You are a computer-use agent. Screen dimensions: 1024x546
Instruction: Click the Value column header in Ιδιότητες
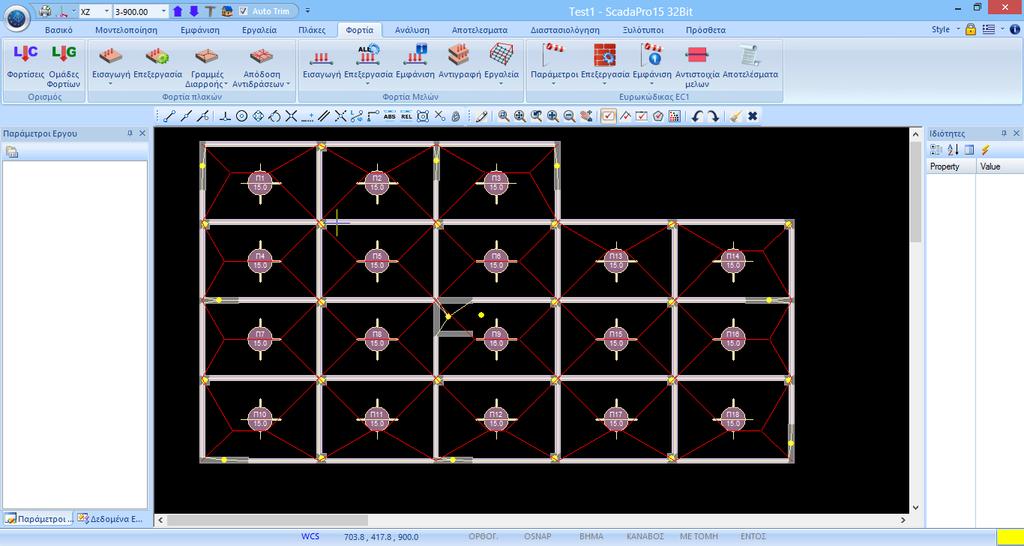(x=999, y=167)
